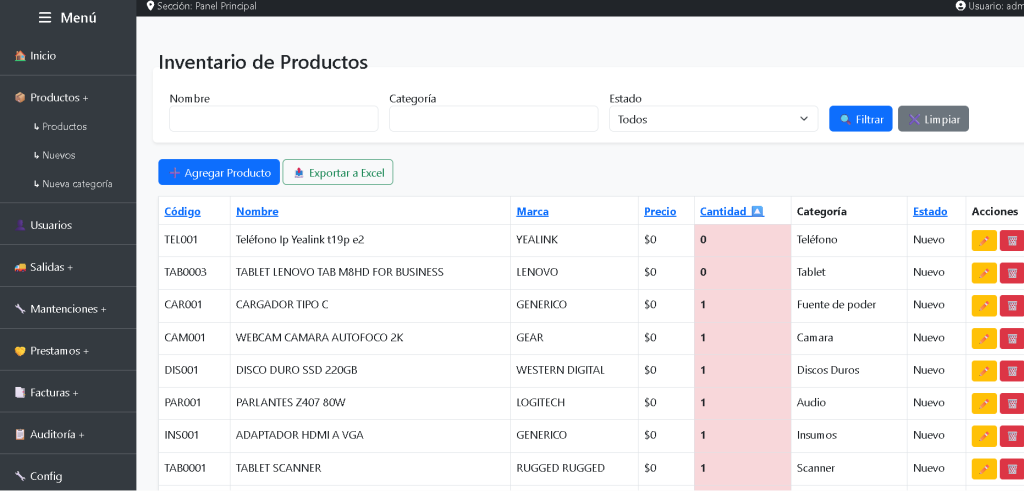1024x491 pixels.
Task: Select the 'LOGITECH' brand cell
Action: 575,404
